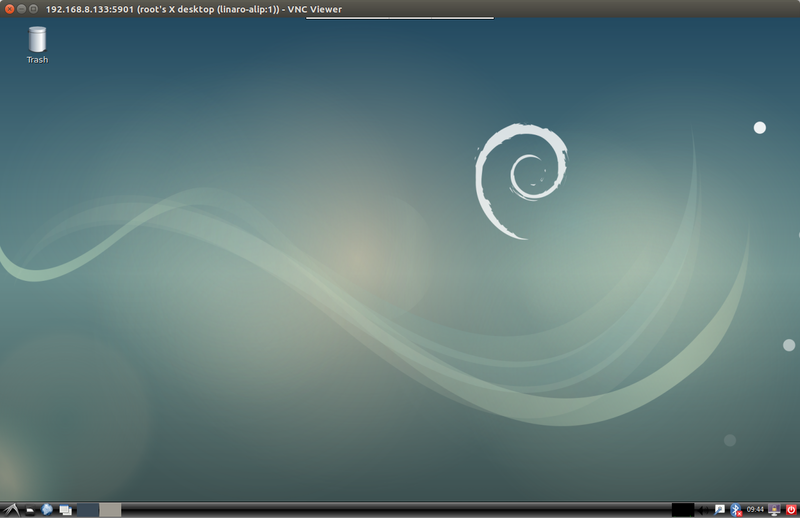Click the Debian swirl logo on wallpaper
Screen dimensions: 800x518
(x=520, y=180)
